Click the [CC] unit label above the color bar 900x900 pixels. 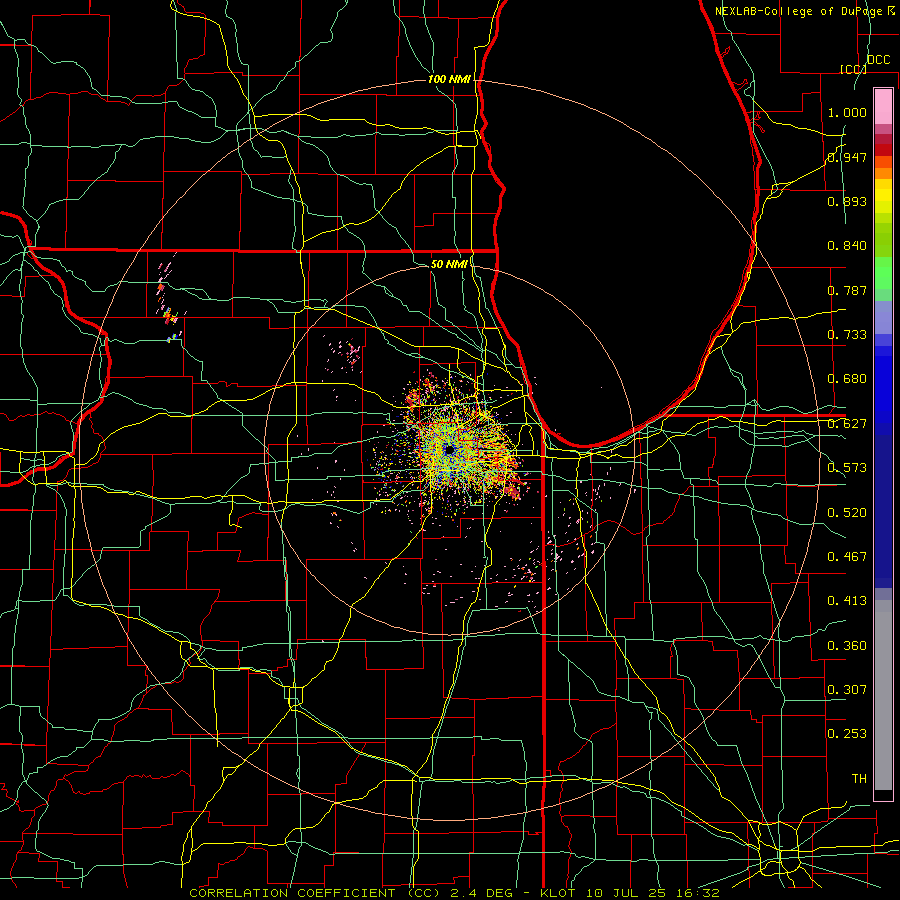853,69
